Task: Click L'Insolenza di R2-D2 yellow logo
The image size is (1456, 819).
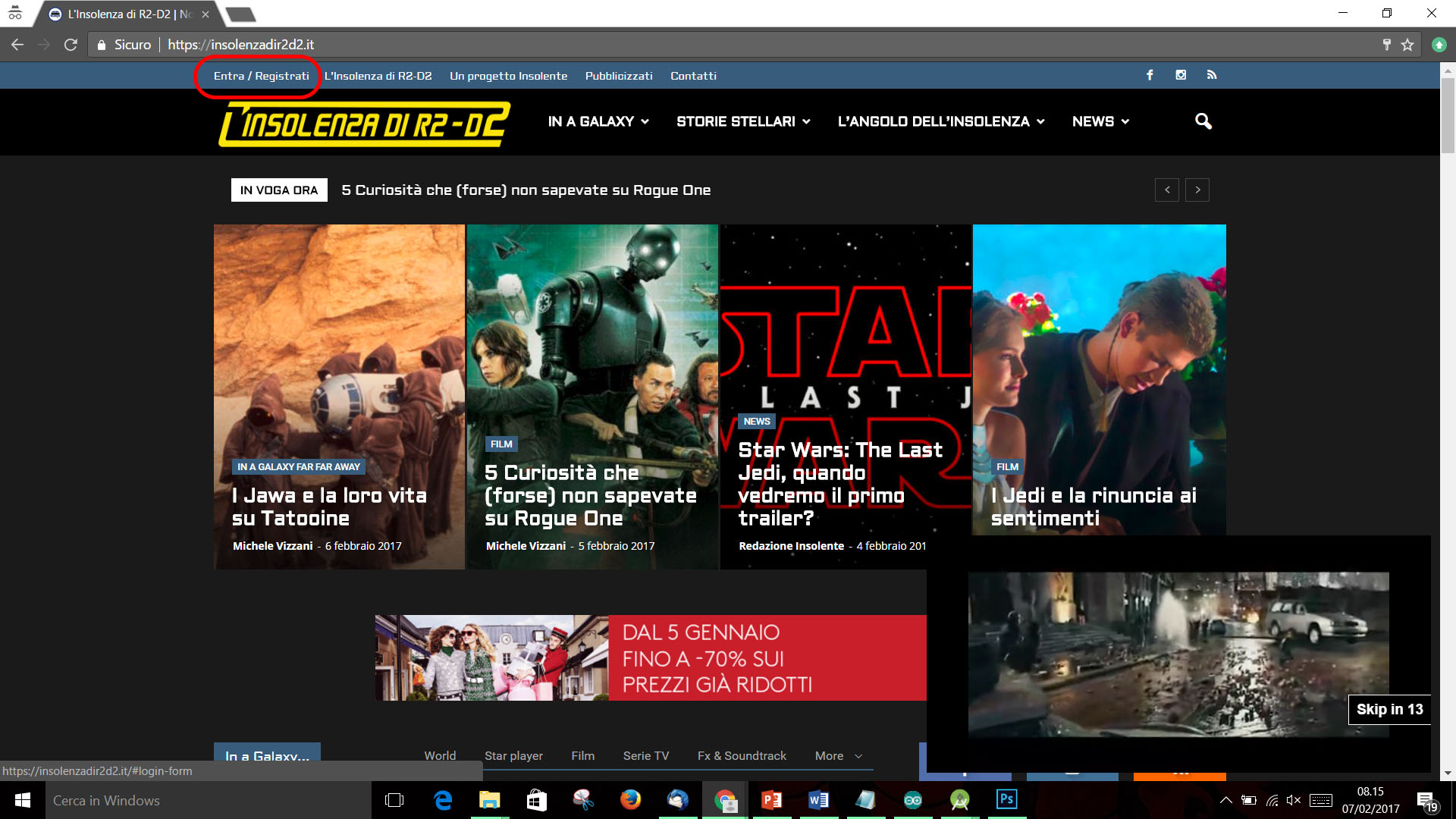Action: 364,123
